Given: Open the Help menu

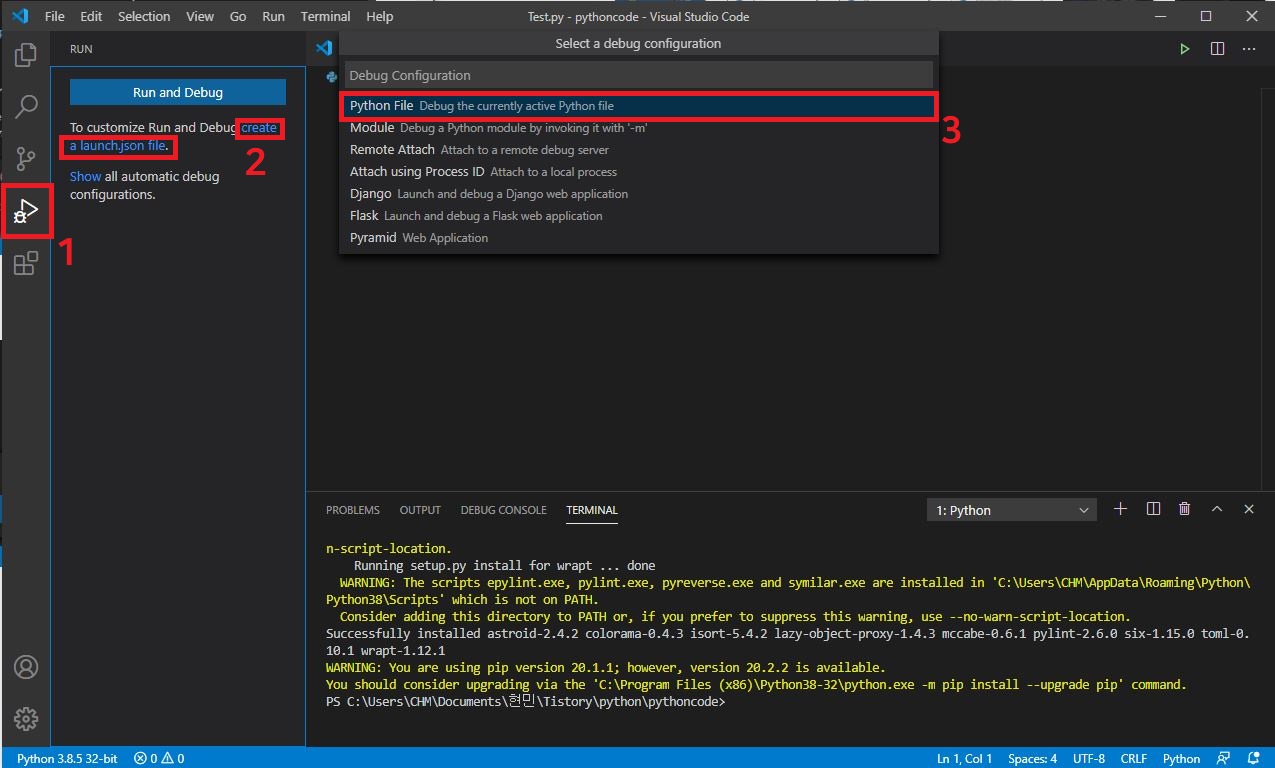Looking at the screenshot, I should (x=380, y=17).
